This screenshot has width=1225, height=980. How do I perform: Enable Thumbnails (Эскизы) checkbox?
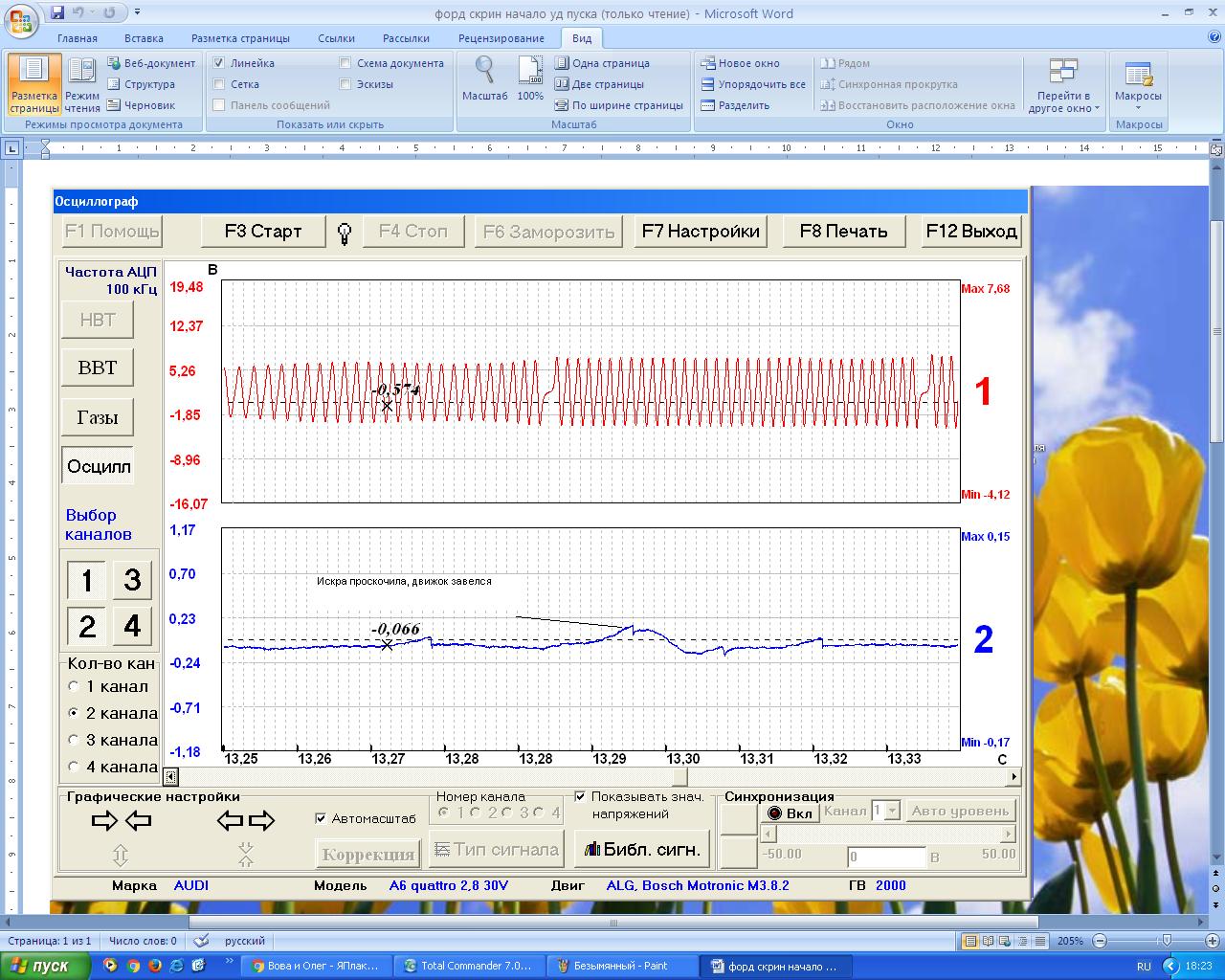345,84
